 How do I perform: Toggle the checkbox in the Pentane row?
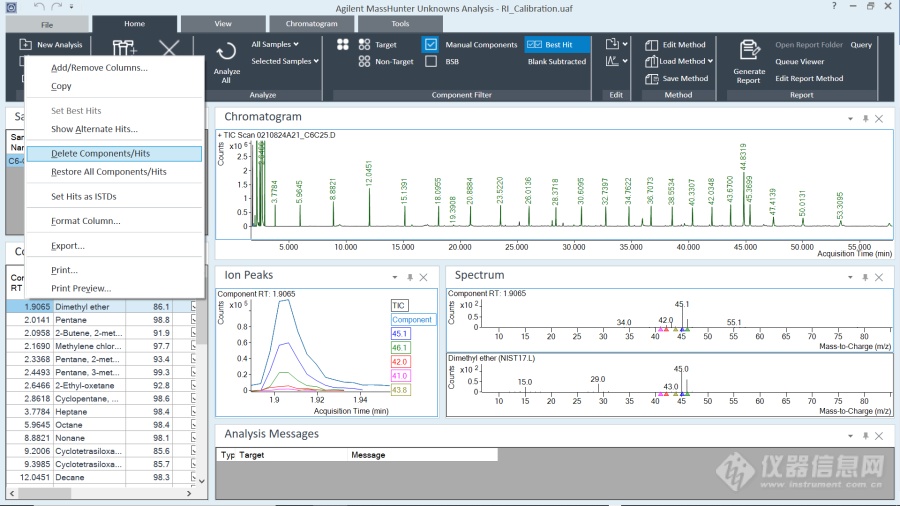click(193, 320)
